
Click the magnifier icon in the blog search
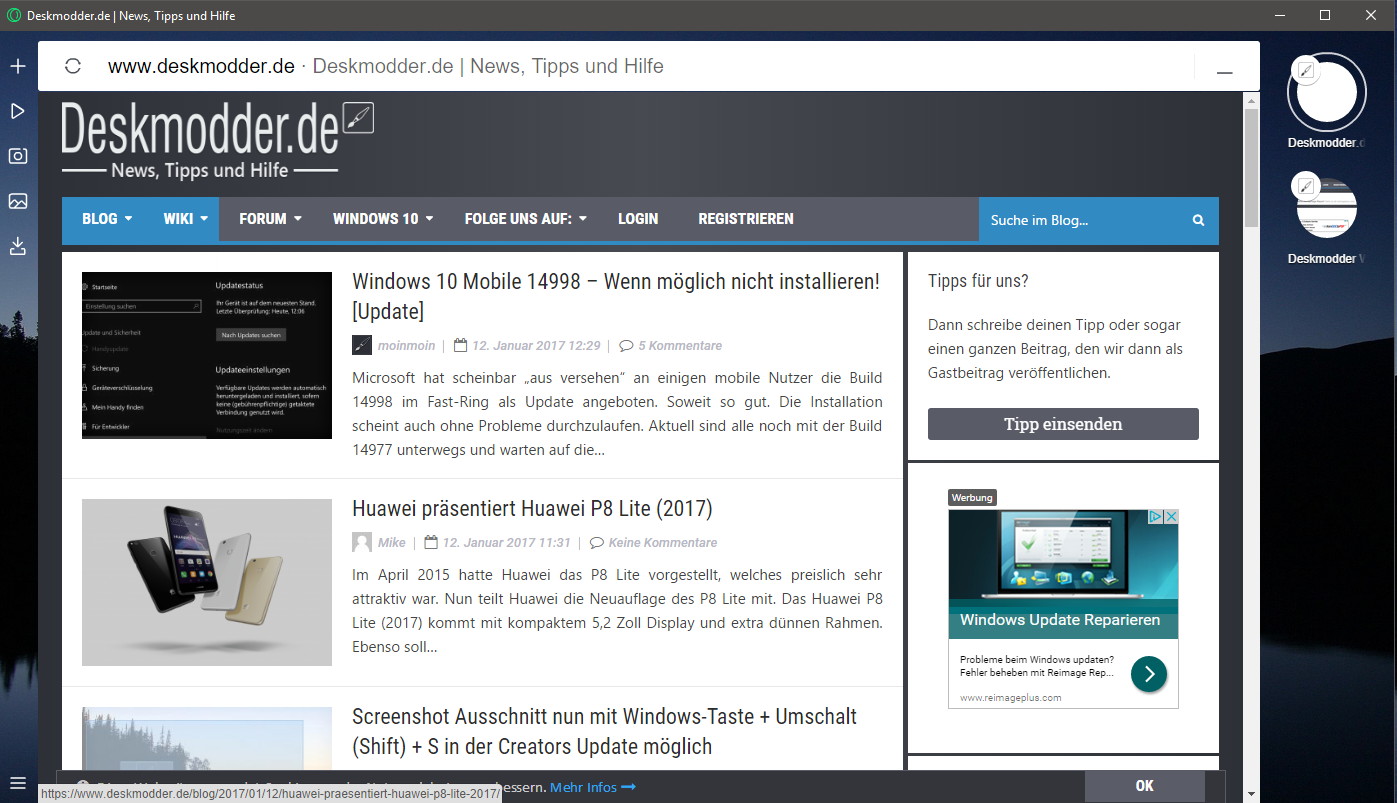coord(1198,220)
